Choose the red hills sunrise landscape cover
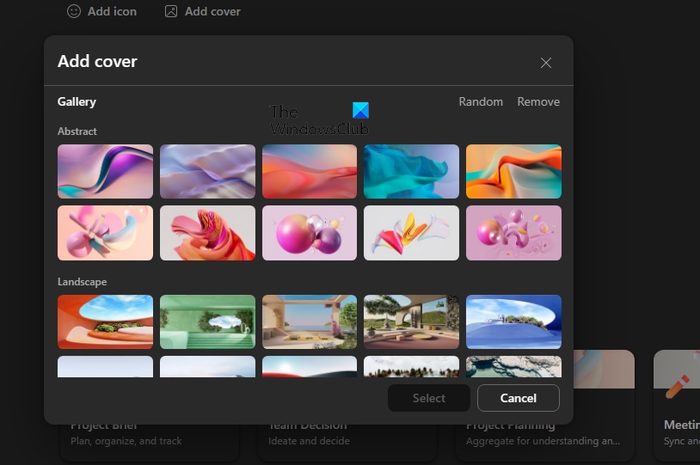The width and height of the screenshot is (700, 465). 309,367
